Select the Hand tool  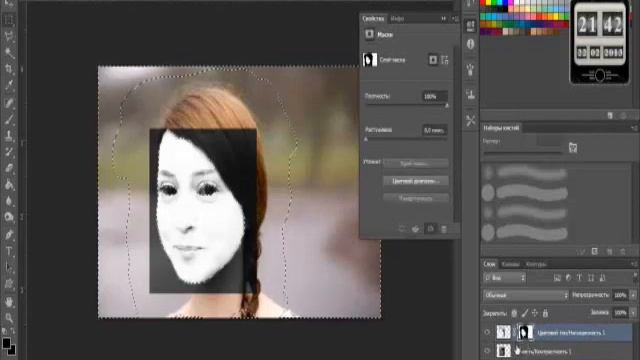click(x=9, y=302)
